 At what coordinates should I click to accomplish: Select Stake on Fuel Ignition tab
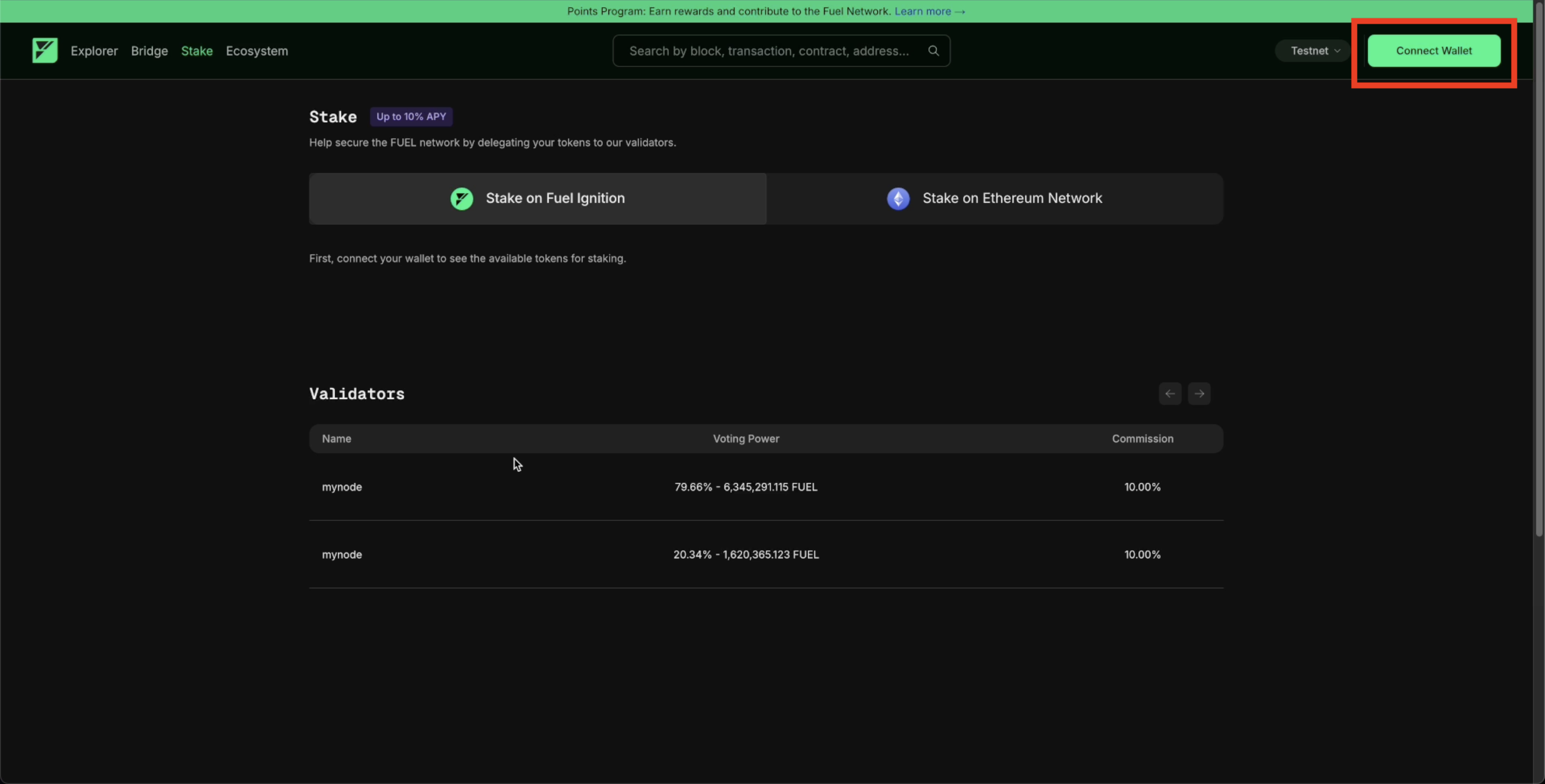537,198
